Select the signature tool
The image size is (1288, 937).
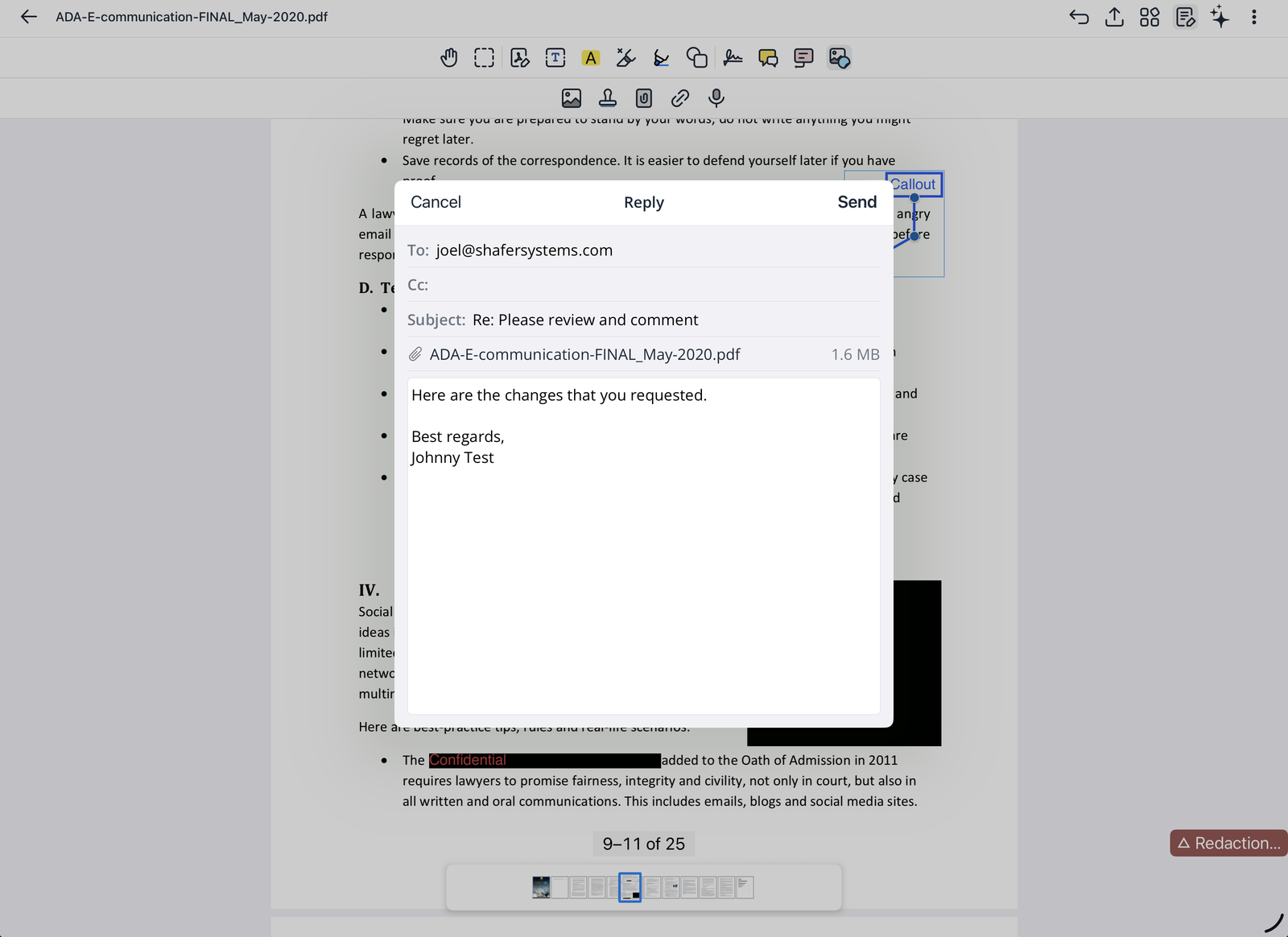point(733,58)
